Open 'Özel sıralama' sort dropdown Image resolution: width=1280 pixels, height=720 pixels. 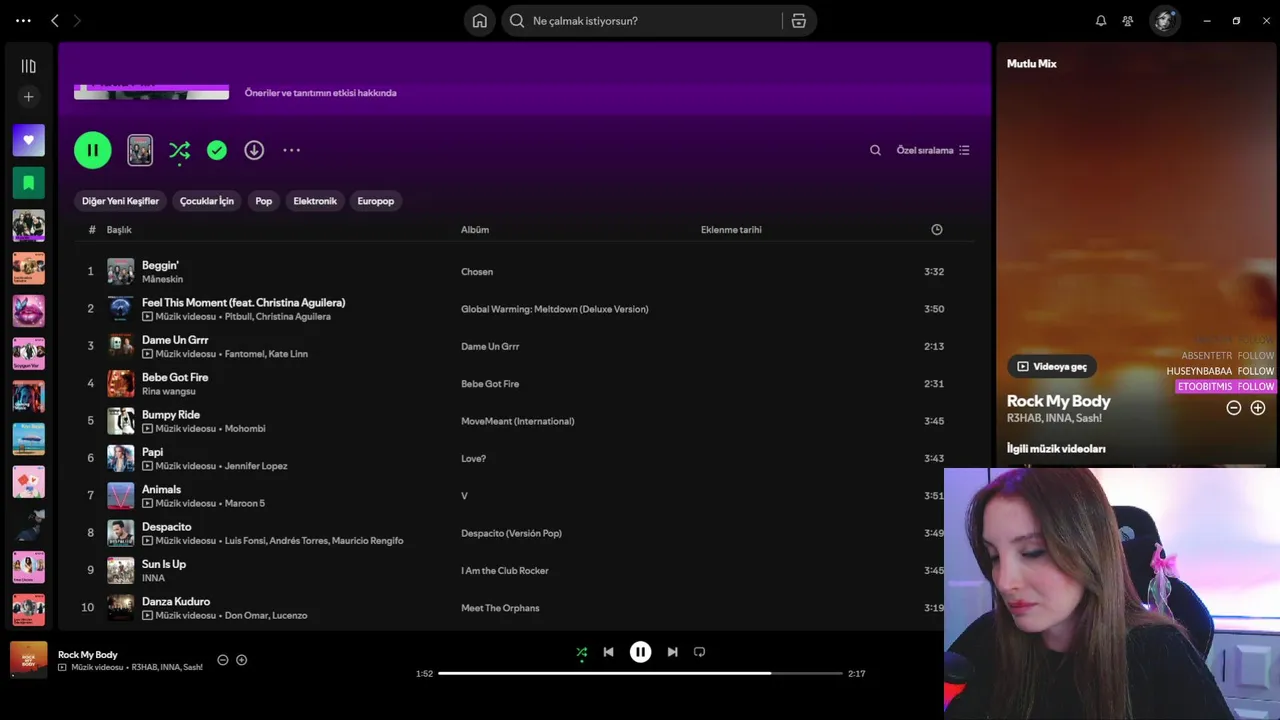(933, 150)
